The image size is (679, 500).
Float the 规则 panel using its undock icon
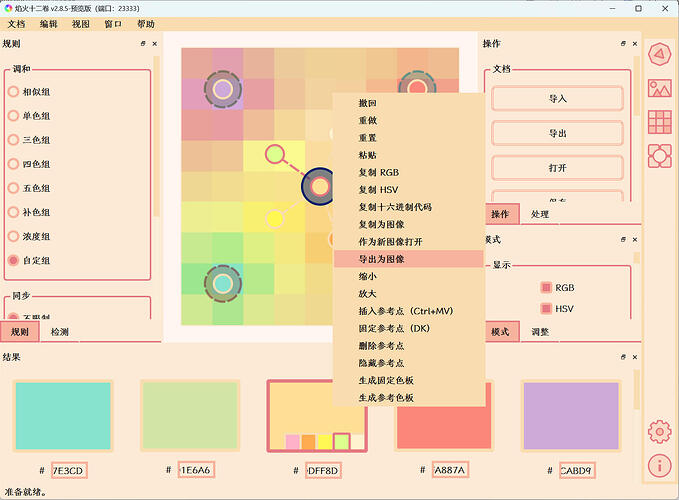click(144, 44)
